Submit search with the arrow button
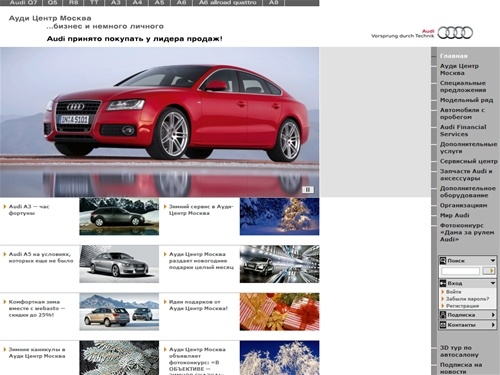This screenshot has height=375, width=500. pos(489,271)
